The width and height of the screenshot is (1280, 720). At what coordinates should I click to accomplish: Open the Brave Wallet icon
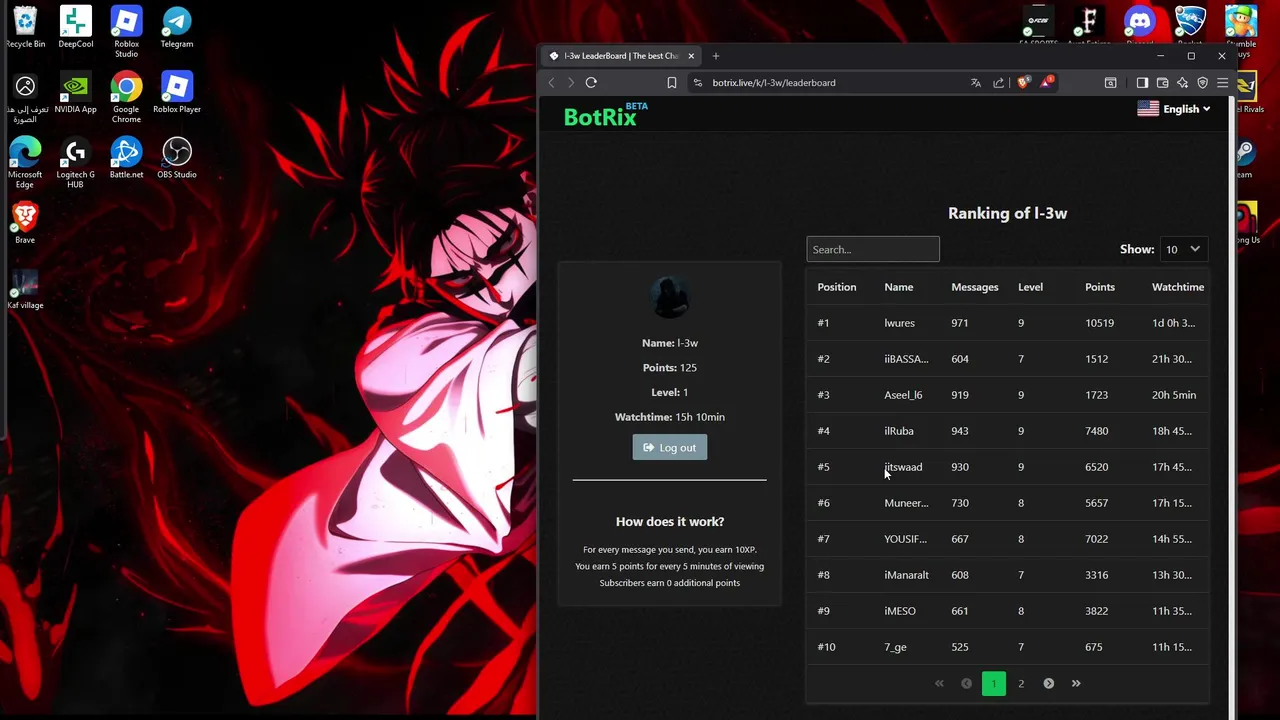point(1162,83)
